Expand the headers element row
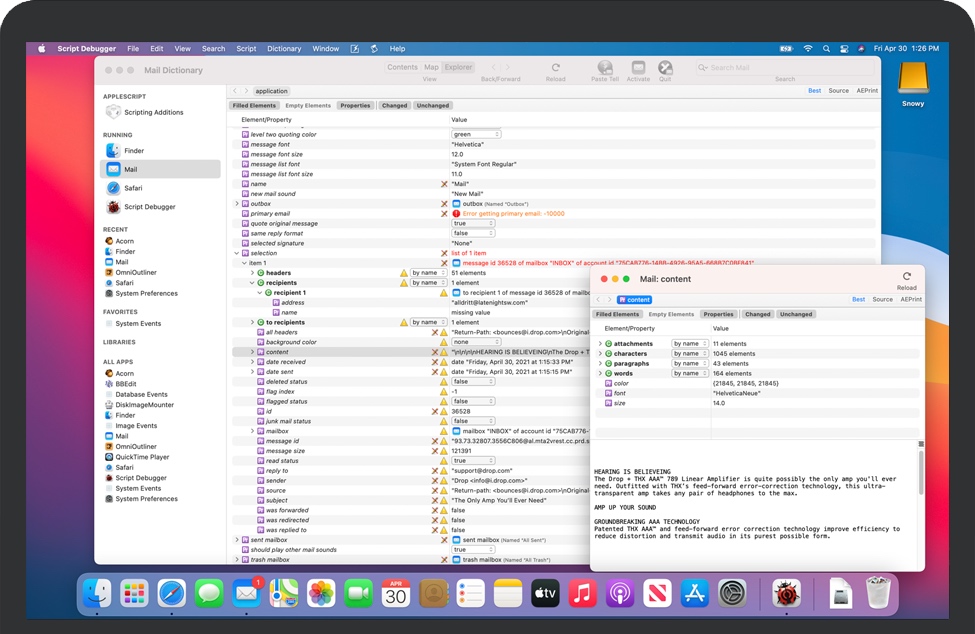This screenshot has width=975, height=634. pos(252,272)
